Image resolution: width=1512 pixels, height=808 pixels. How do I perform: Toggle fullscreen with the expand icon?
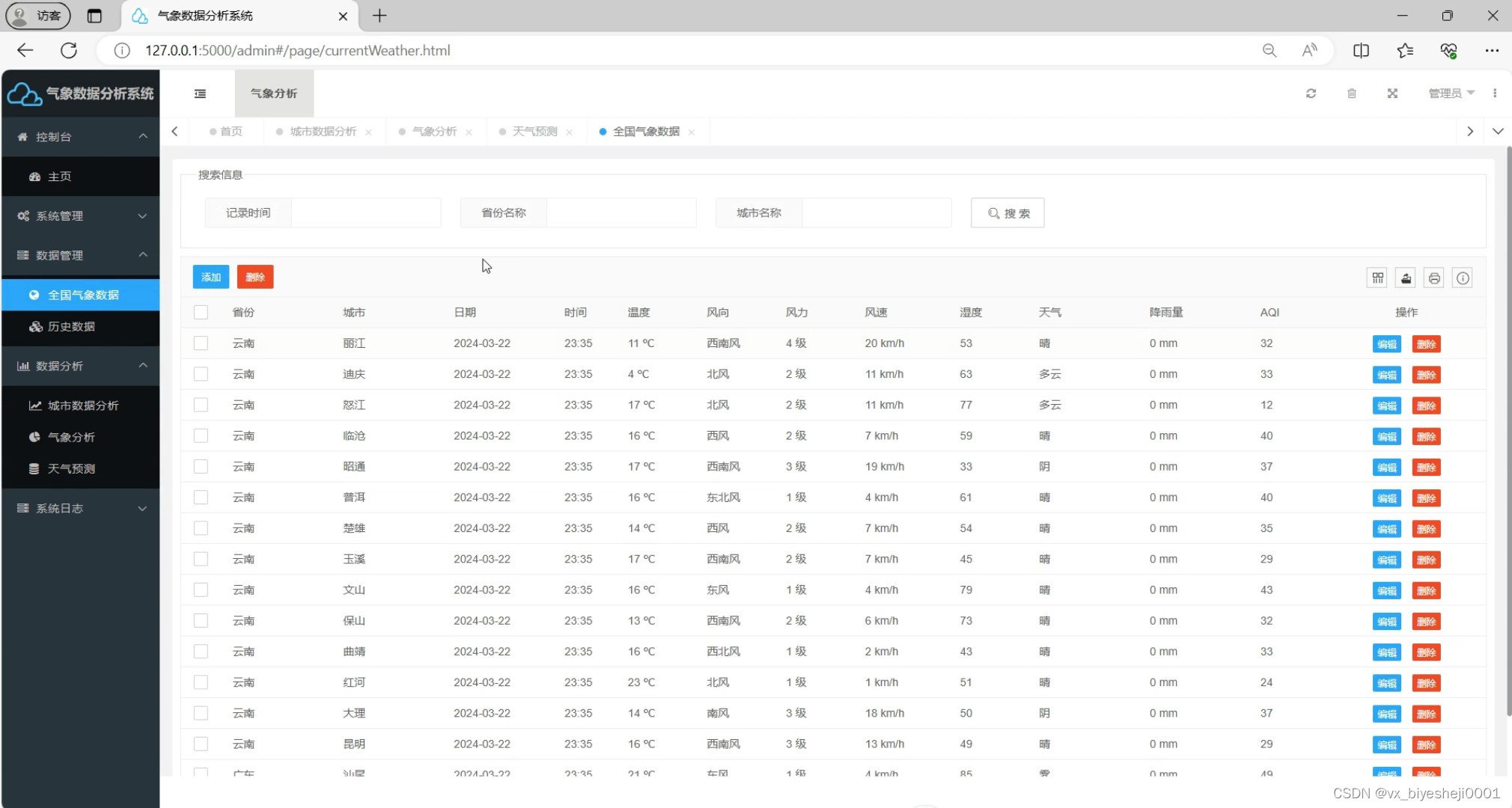click(x=1392, y=94)
